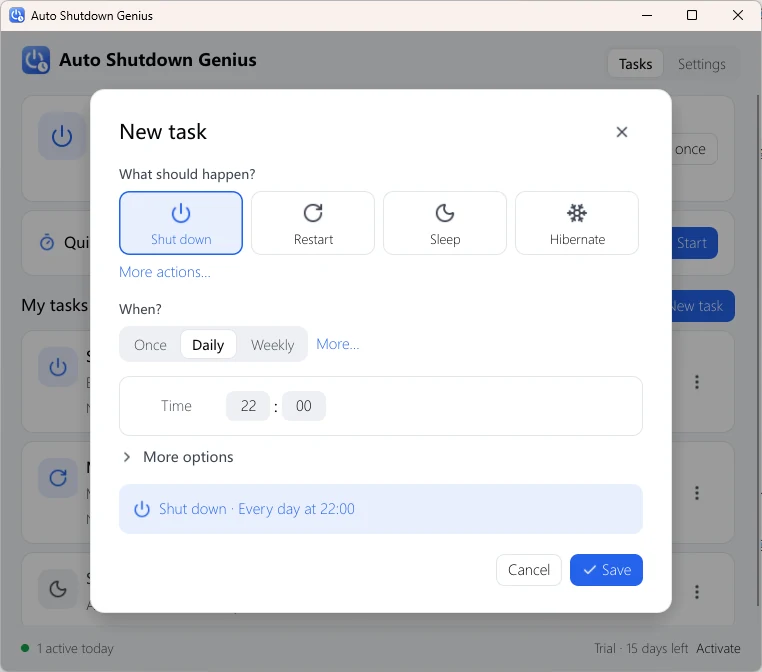This screenshot has width=762, height=672.
Task: Click the quick timer stopwatch icon
Action: pos(47,242)
